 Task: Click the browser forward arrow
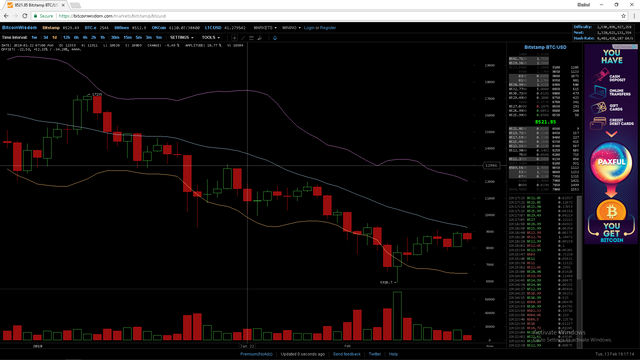point(15,16)
